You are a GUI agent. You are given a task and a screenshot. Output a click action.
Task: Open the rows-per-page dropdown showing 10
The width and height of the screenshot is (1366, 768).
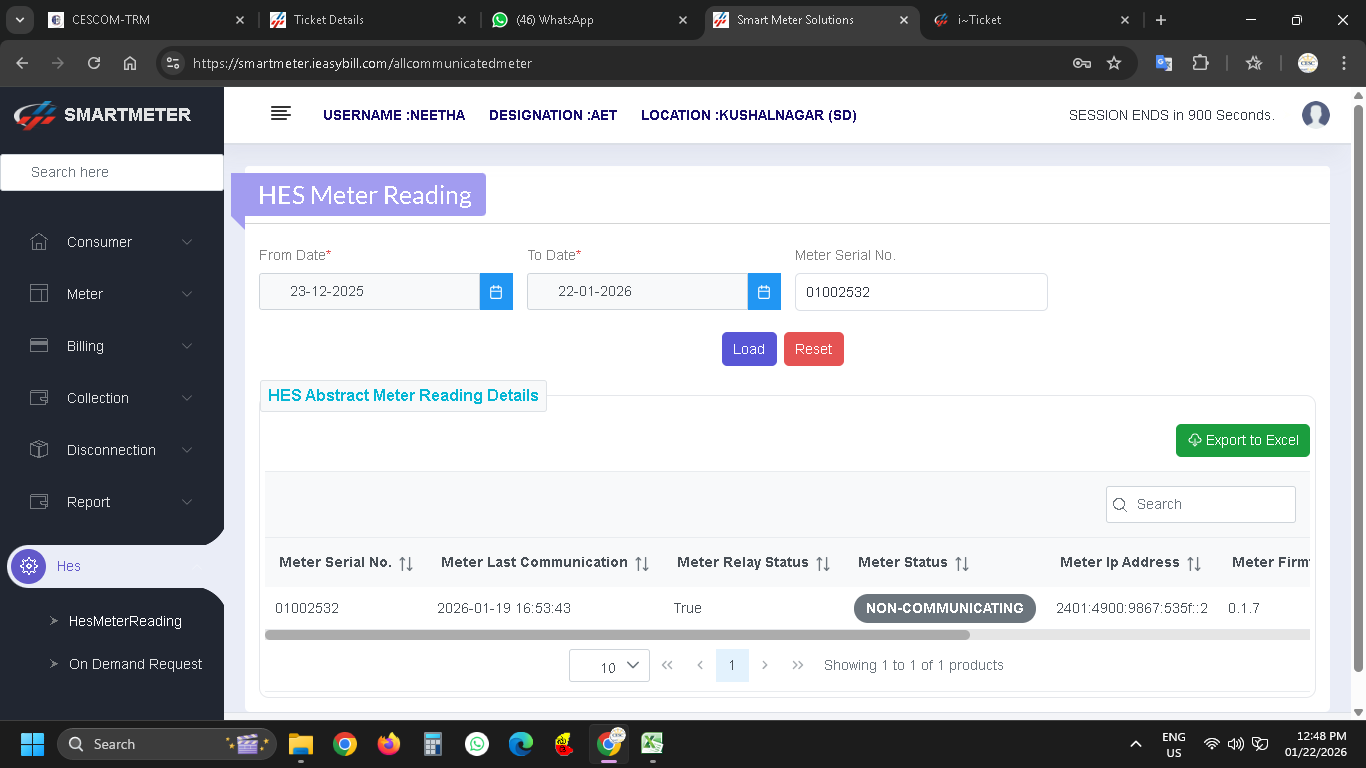pyautogui.click(x=609, y=666)
